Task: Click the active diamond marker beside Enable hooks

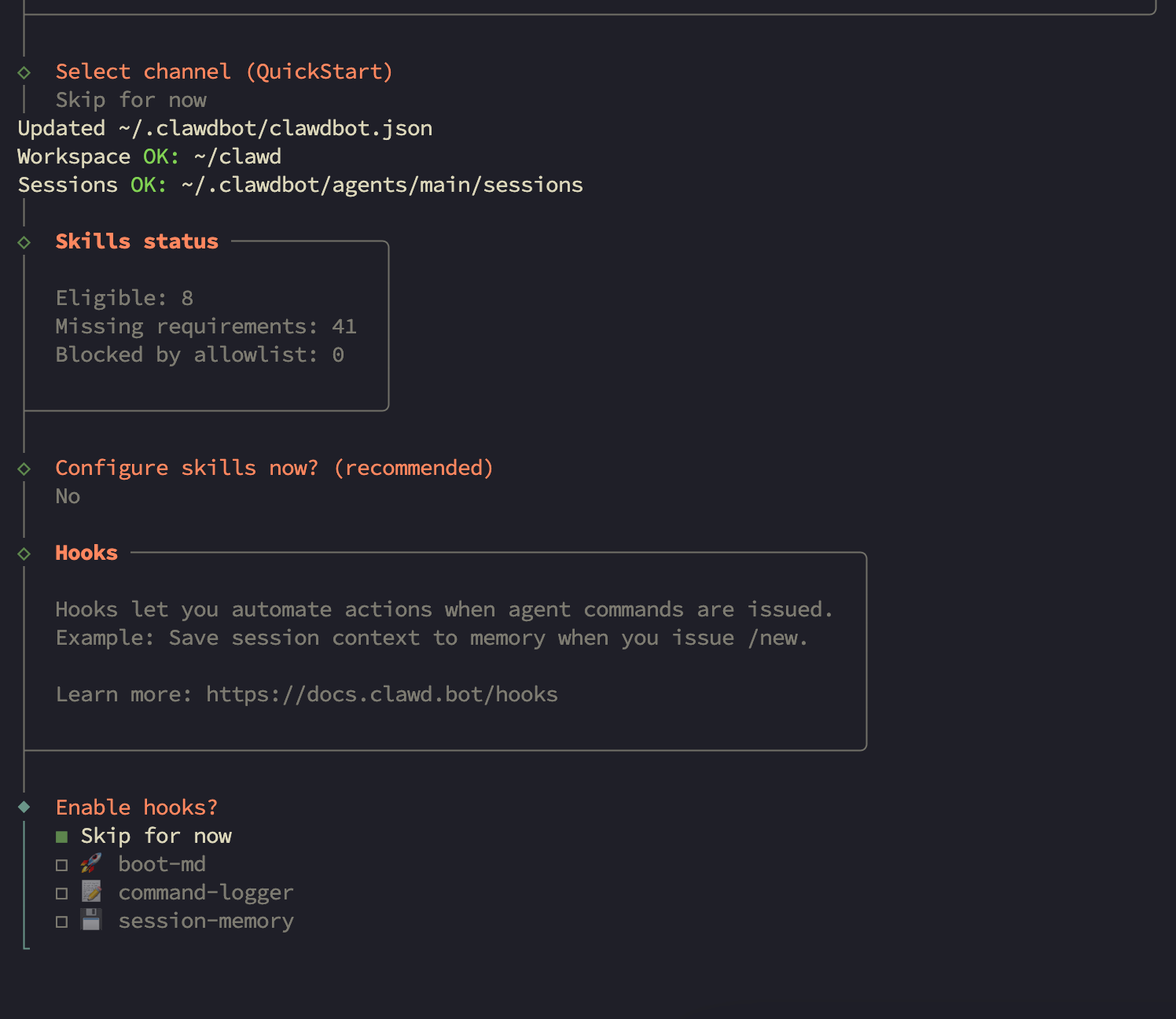Action: [24, 807]
